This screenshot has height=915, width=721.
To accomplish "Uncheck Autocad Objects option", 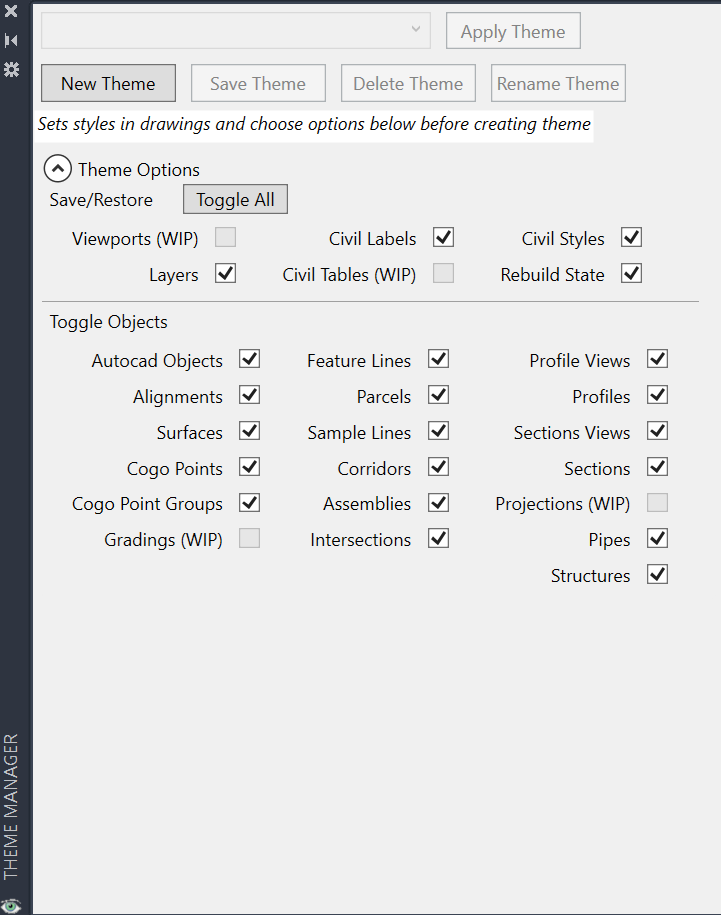I will [250, 359].
